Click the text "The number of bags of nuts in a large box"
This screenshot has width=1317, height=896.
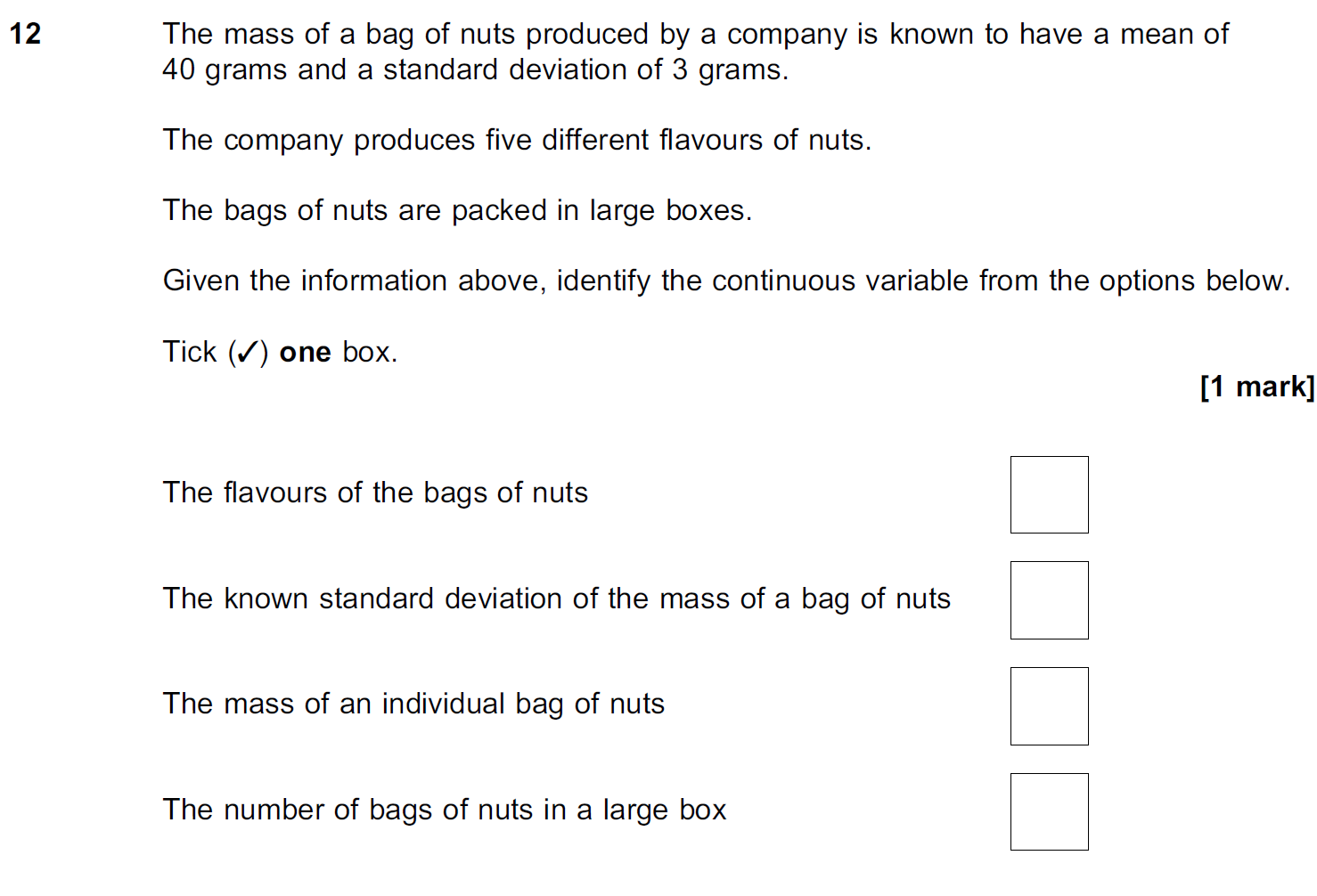[445, 810]
